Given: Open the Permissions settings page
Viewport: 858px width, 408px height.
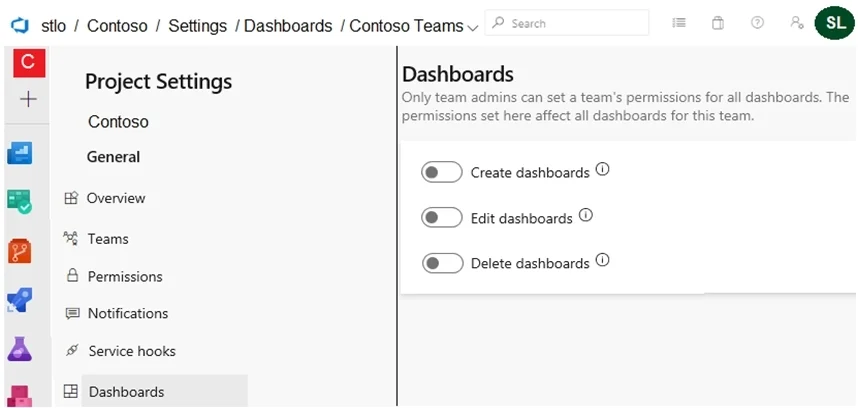Looking at the screenshot, I should click(114, 276).
